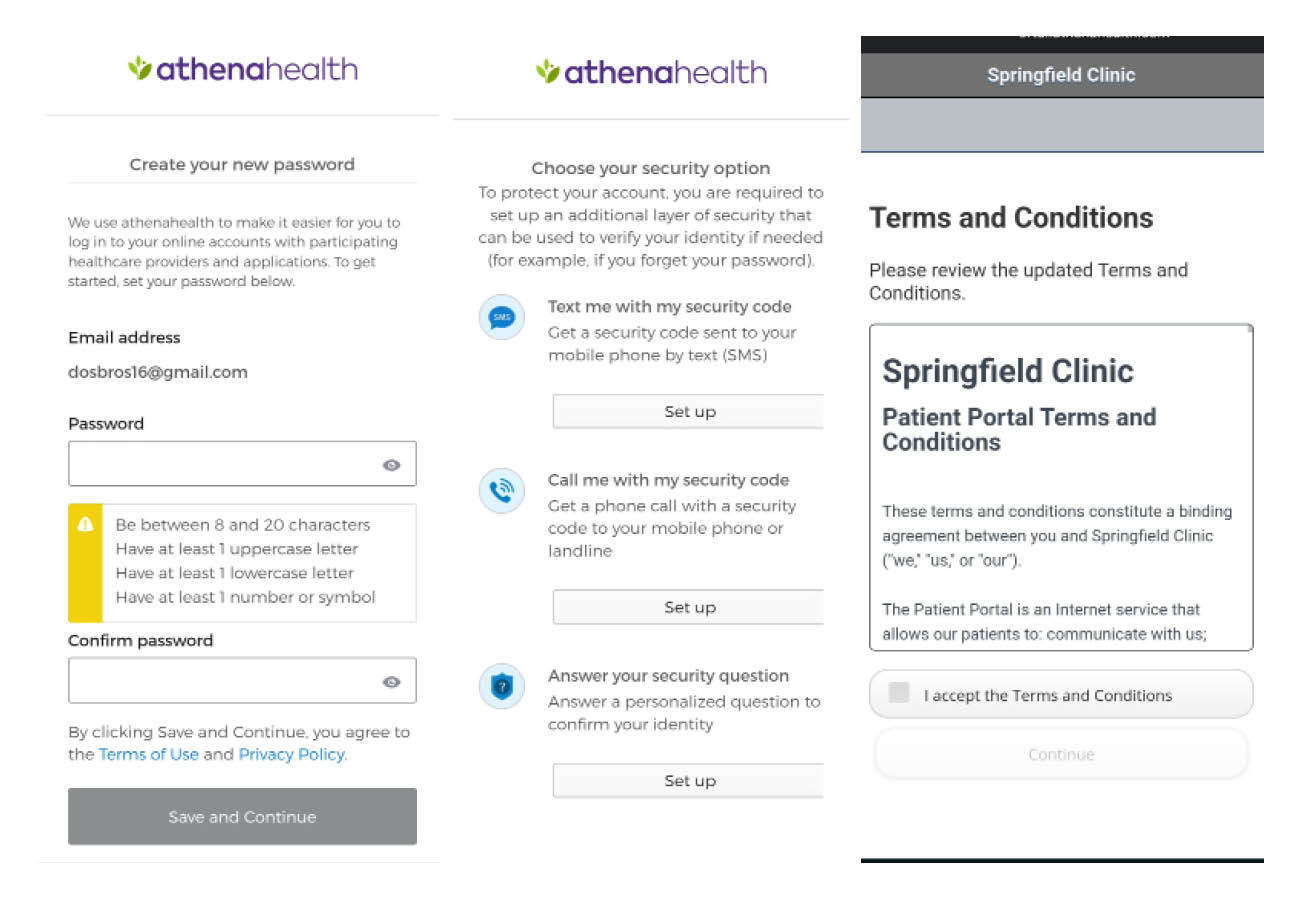This screenshot has width=1300, height=900.
Task: Click Set up for phone call verification
Action: [x=689, y=607]
